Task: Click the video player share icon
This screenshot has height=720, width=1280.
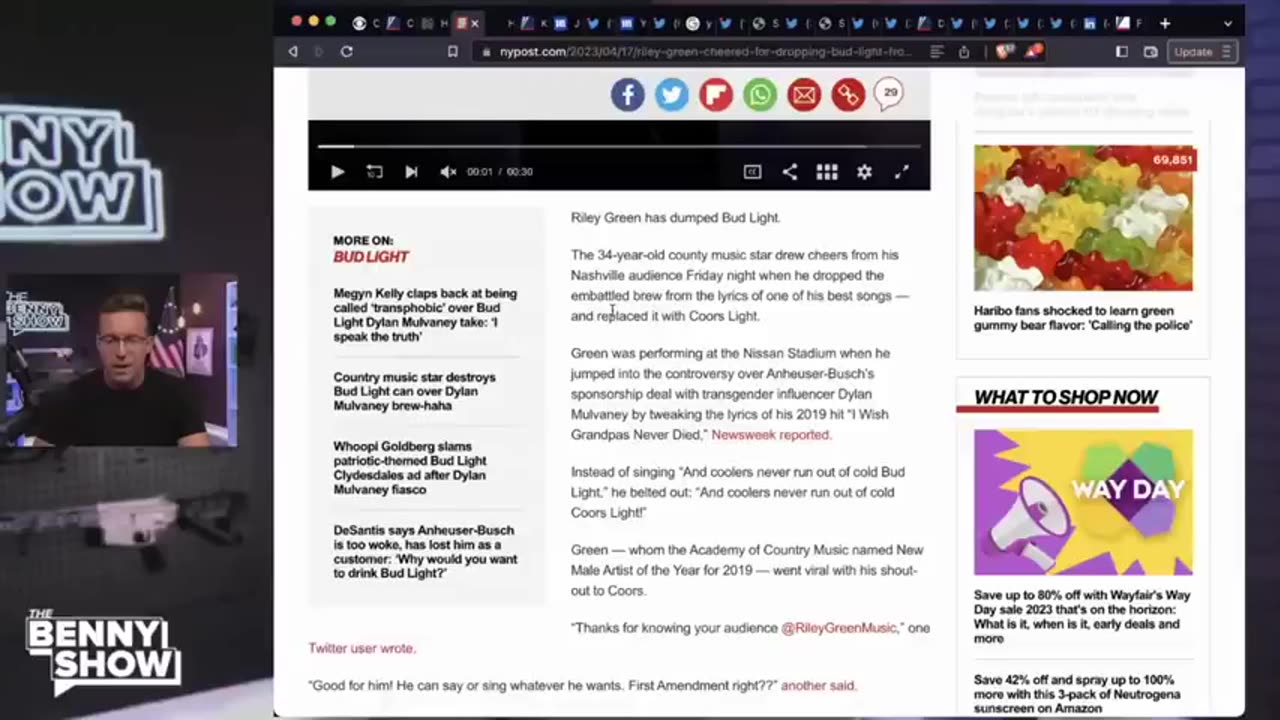Action: click(790, 172)
